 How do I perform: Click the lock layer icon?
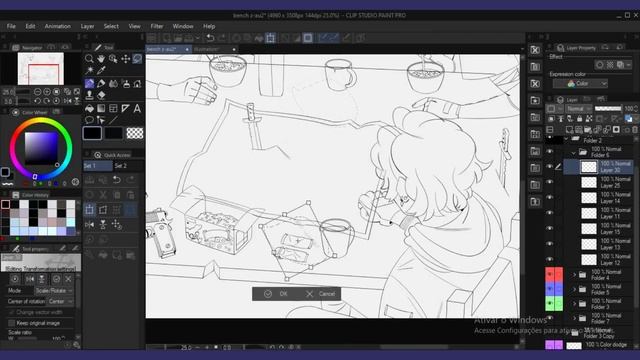click(x=579, y=119)
